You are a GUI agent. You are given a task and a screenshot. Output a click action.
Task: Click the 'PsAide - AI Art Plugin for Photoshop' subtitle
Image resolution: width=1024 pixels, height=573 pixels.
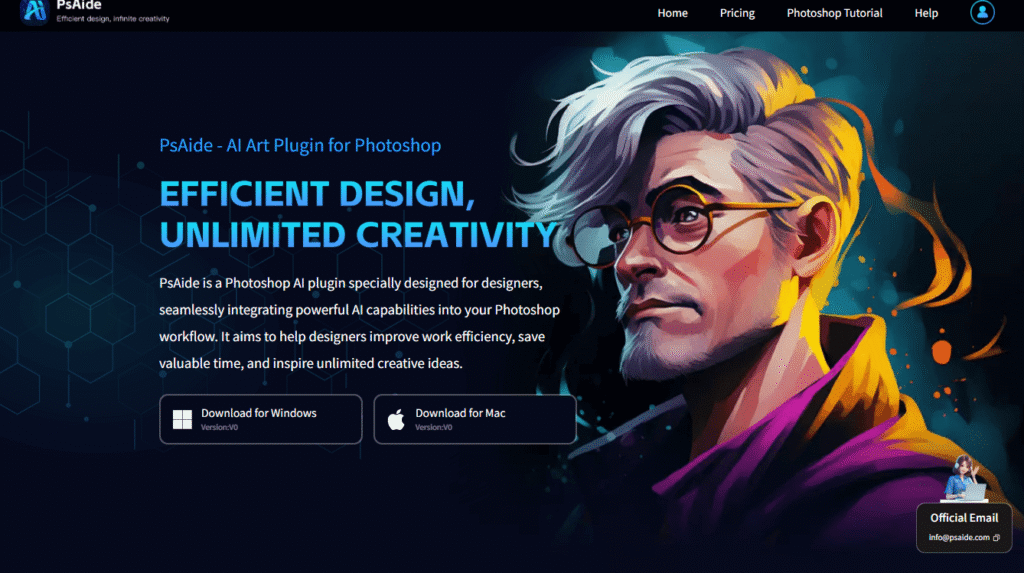(x=300, y=145)
